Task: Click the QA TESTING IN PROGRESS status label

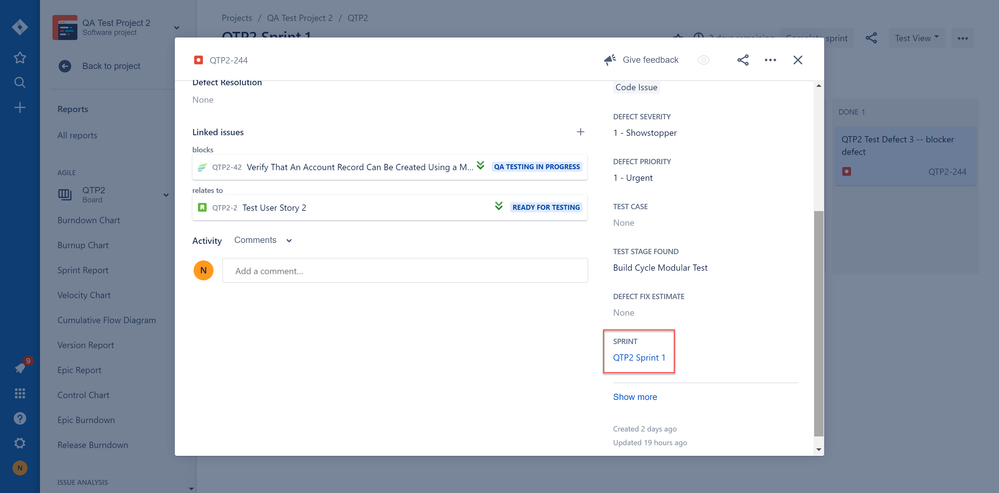Action: click(x=537, y=167)
